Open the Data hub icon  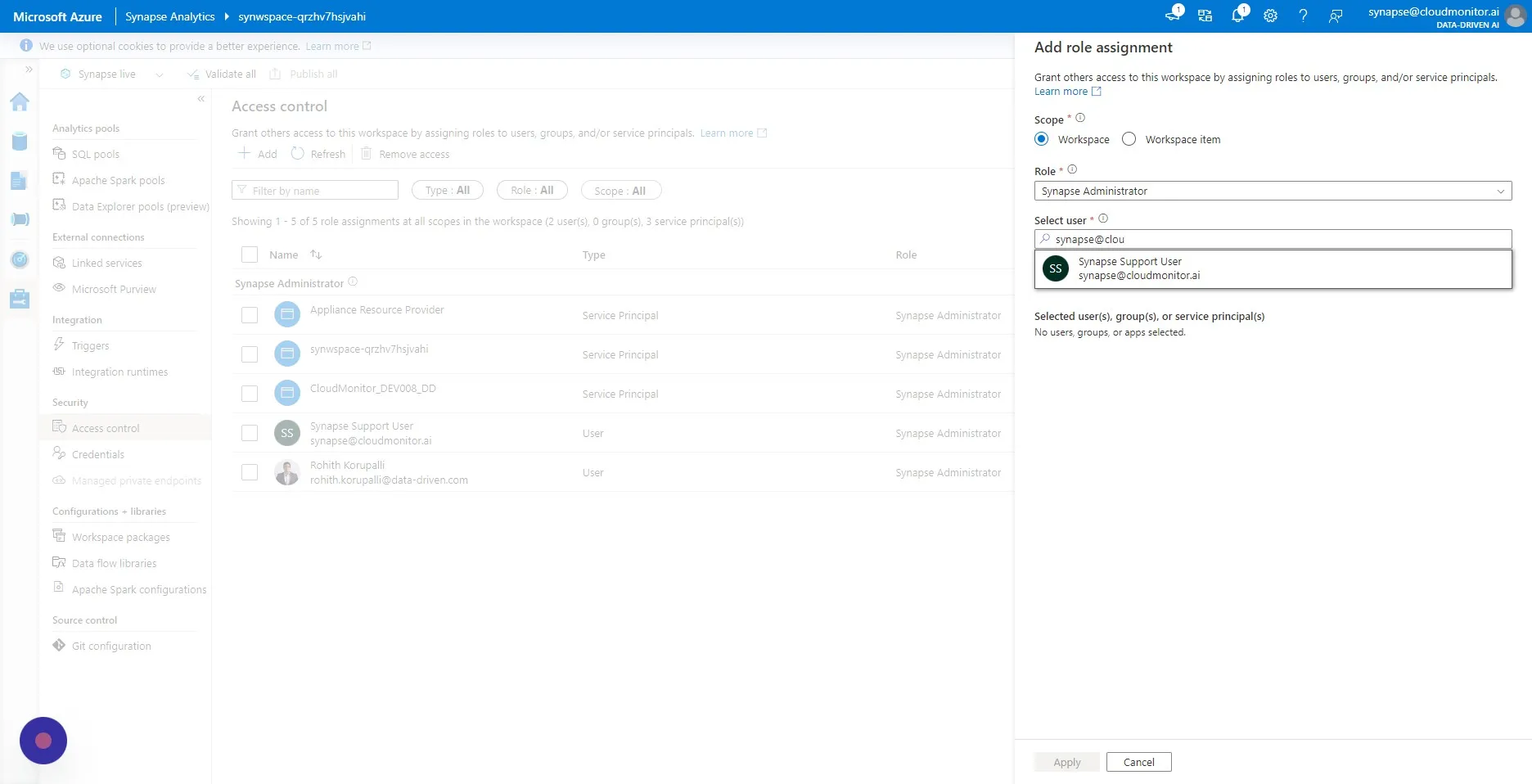point(20,141)
